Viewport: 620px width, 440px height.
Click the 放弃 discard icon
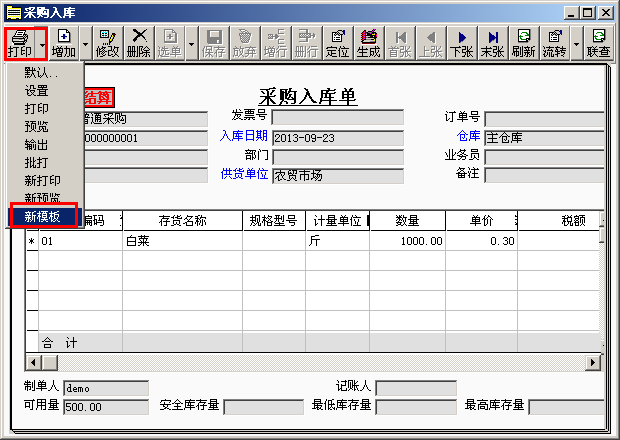[245, 43]
